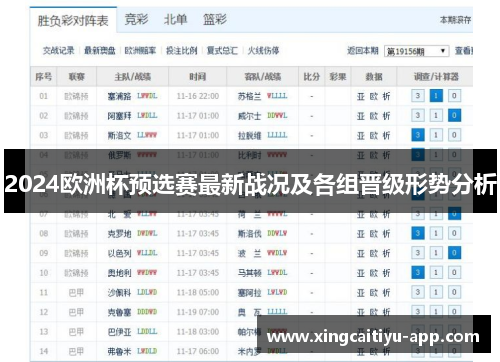Toggle result 0 for match 03 斯洛文
Image resolution: width=500 pixels, height=362 pixels.
(454, 135)
